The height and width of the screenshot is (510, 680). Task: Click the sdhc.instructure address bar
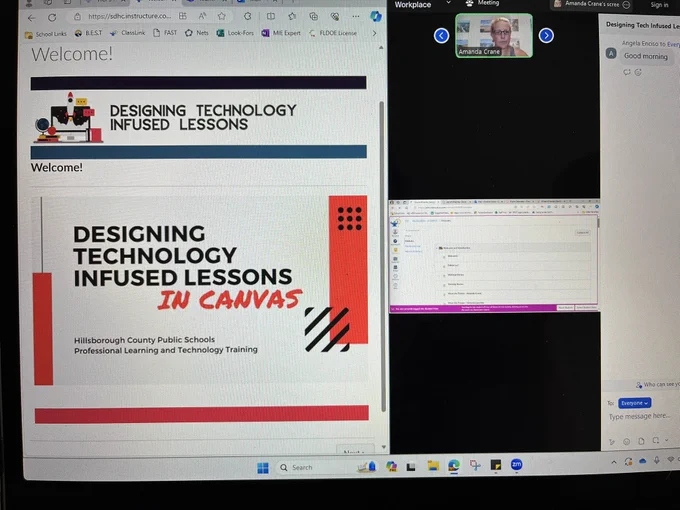(129, 16)
